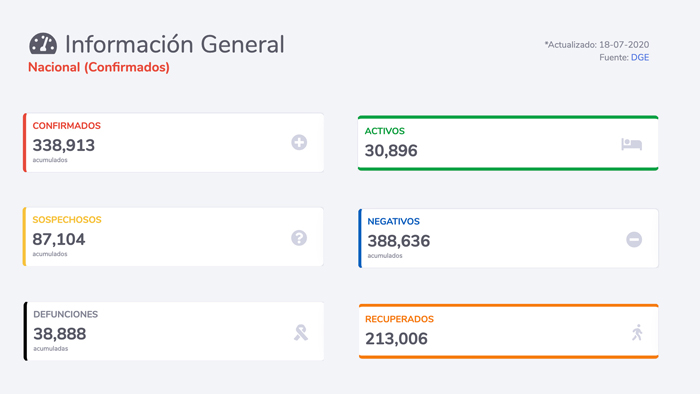The height and width of the screenshot is (394, 700).
Task: Click the Información General heading
Action: (x=175, y=44)
